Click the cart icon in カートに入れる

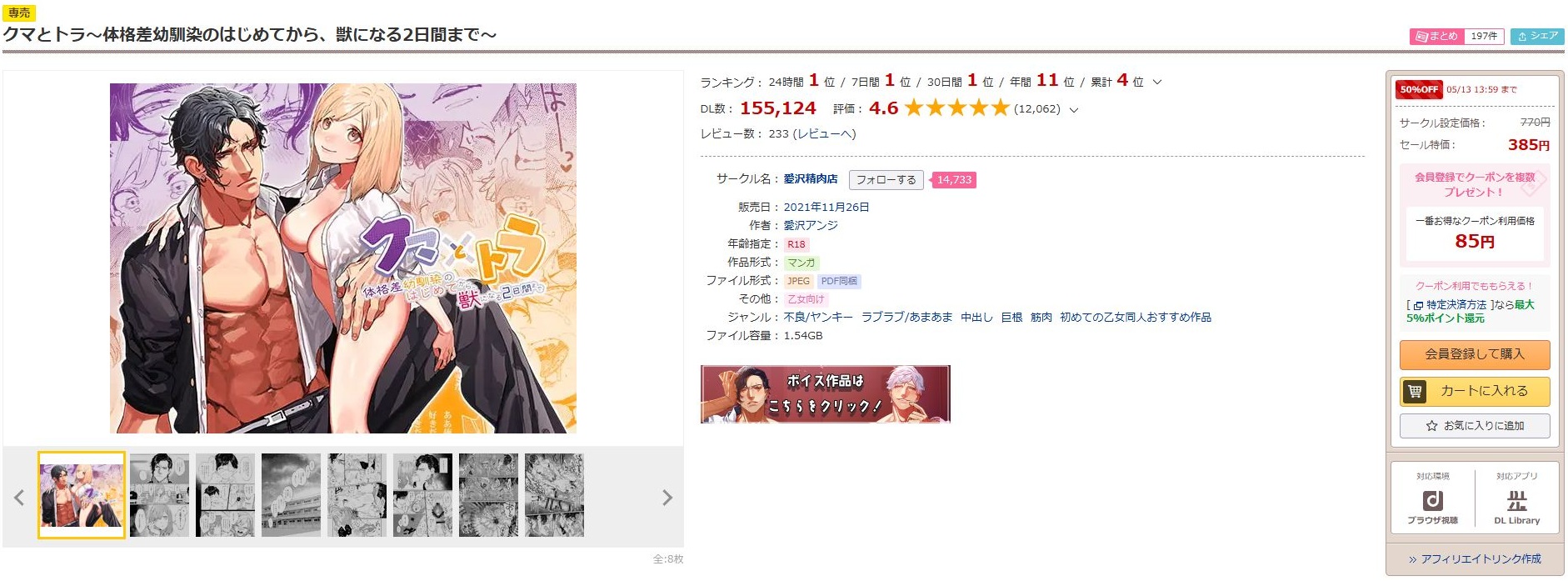[x=1415, y=391]
